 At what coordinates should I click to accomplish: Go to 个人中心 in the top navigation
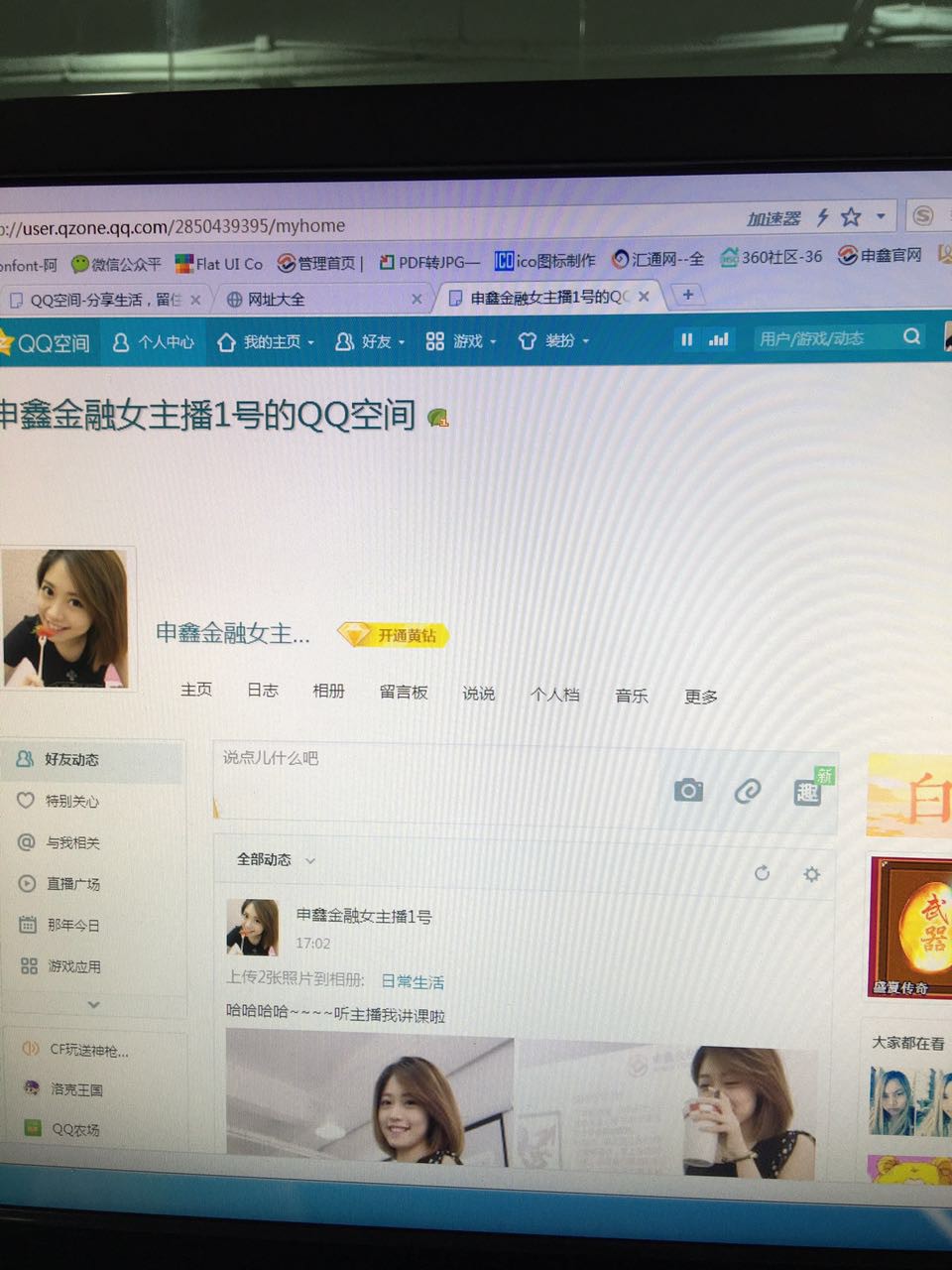pos(153,342)
